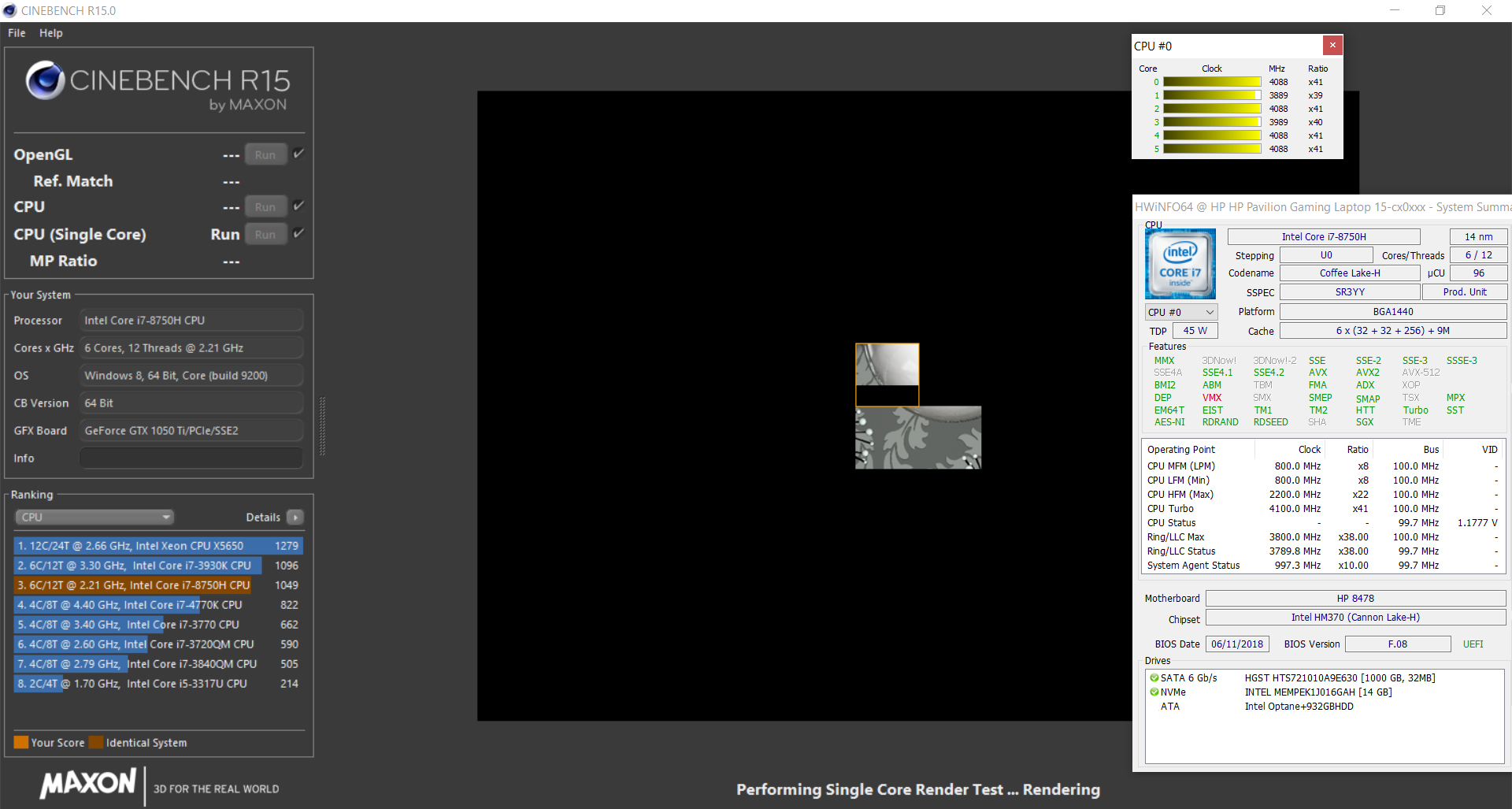Click the Core 0 clock usage bar
The image size is (1512, 809).
(1212, 82)
